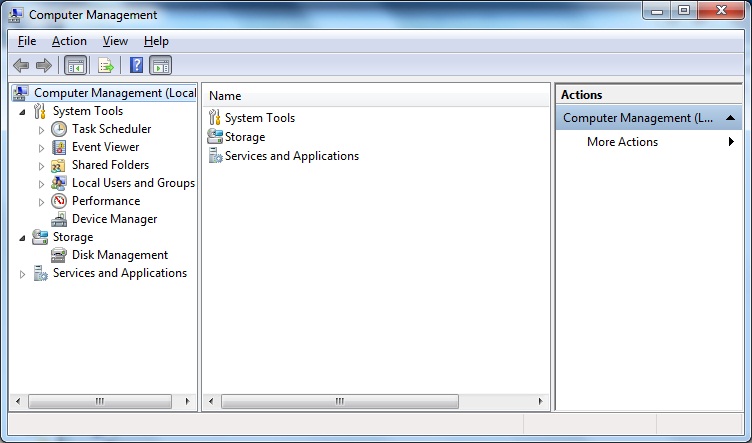Open Help via blue question mark icon
The image size is (752, 443).
coord(136,65)
